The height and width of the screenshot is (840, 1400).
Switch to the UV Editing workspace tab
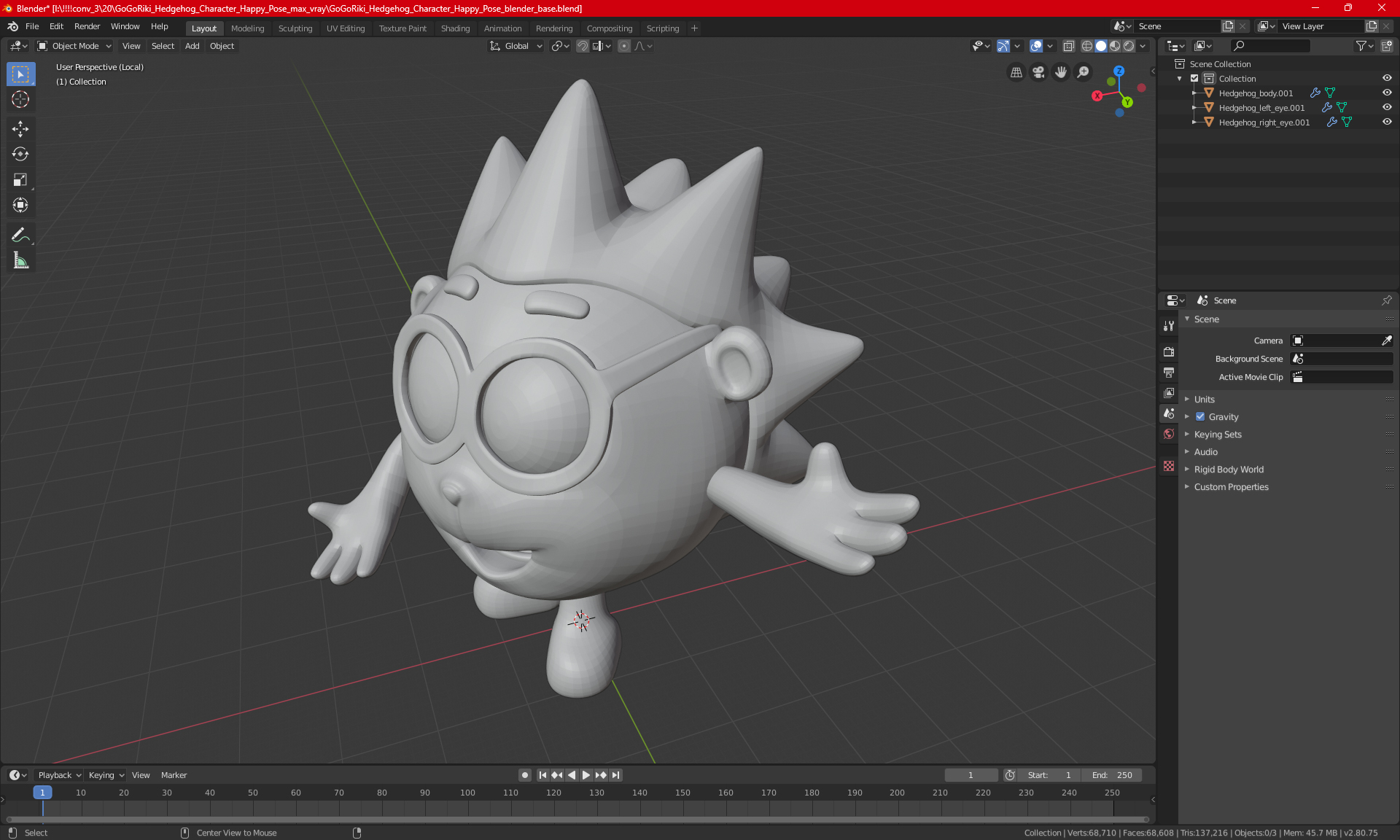(346, 28)
